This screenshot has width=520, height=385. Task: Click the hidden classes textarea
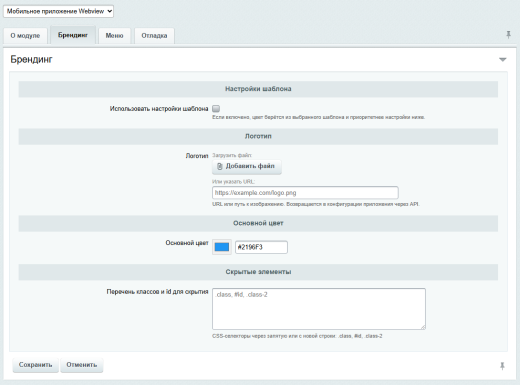pyautogui.click(x=319, y=309)
